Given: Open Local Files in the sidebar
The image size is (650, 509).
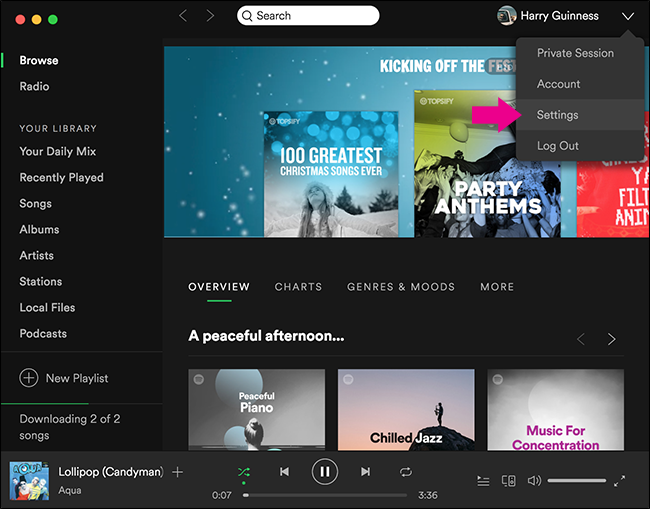Looking at the screenshot, I should pyautogui.click(x=47, y=308).
